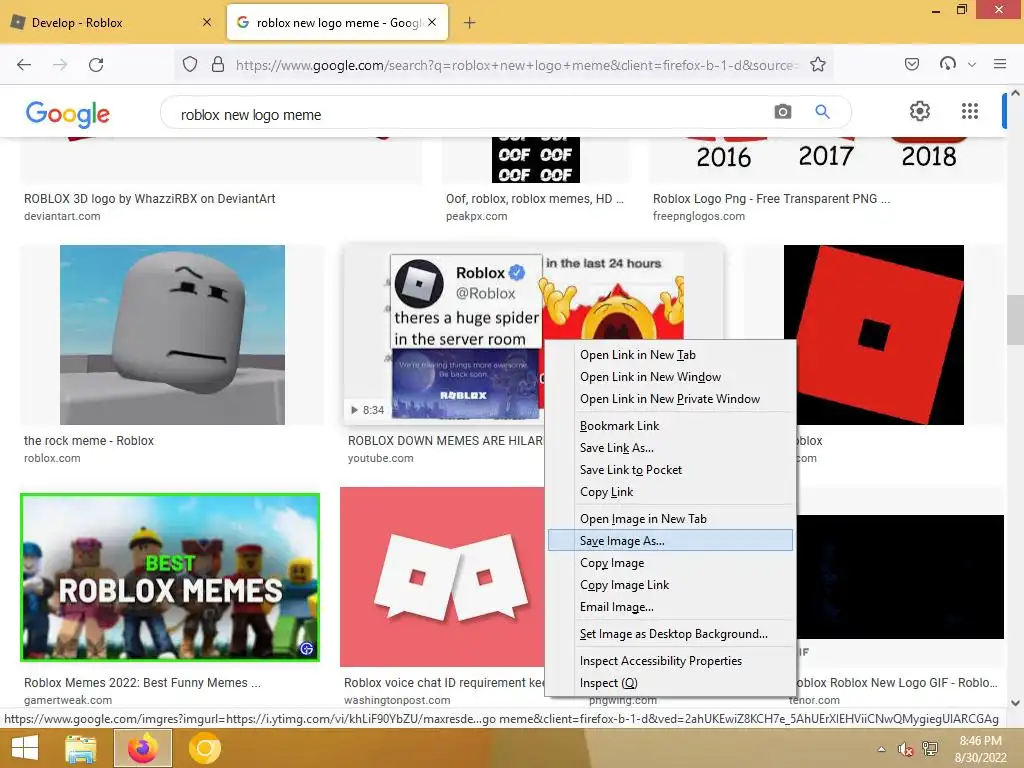Search by image using the camera icon
This screenshot has width=1024, height=768.
(782, 112)
